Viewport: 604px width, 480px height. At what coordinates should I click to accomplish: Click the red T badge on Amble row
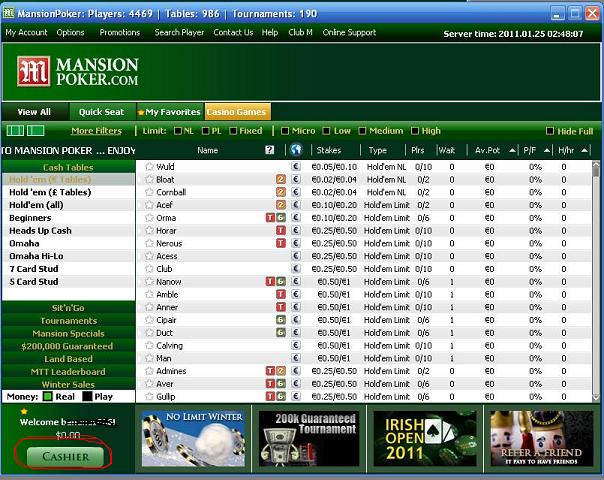281,294
